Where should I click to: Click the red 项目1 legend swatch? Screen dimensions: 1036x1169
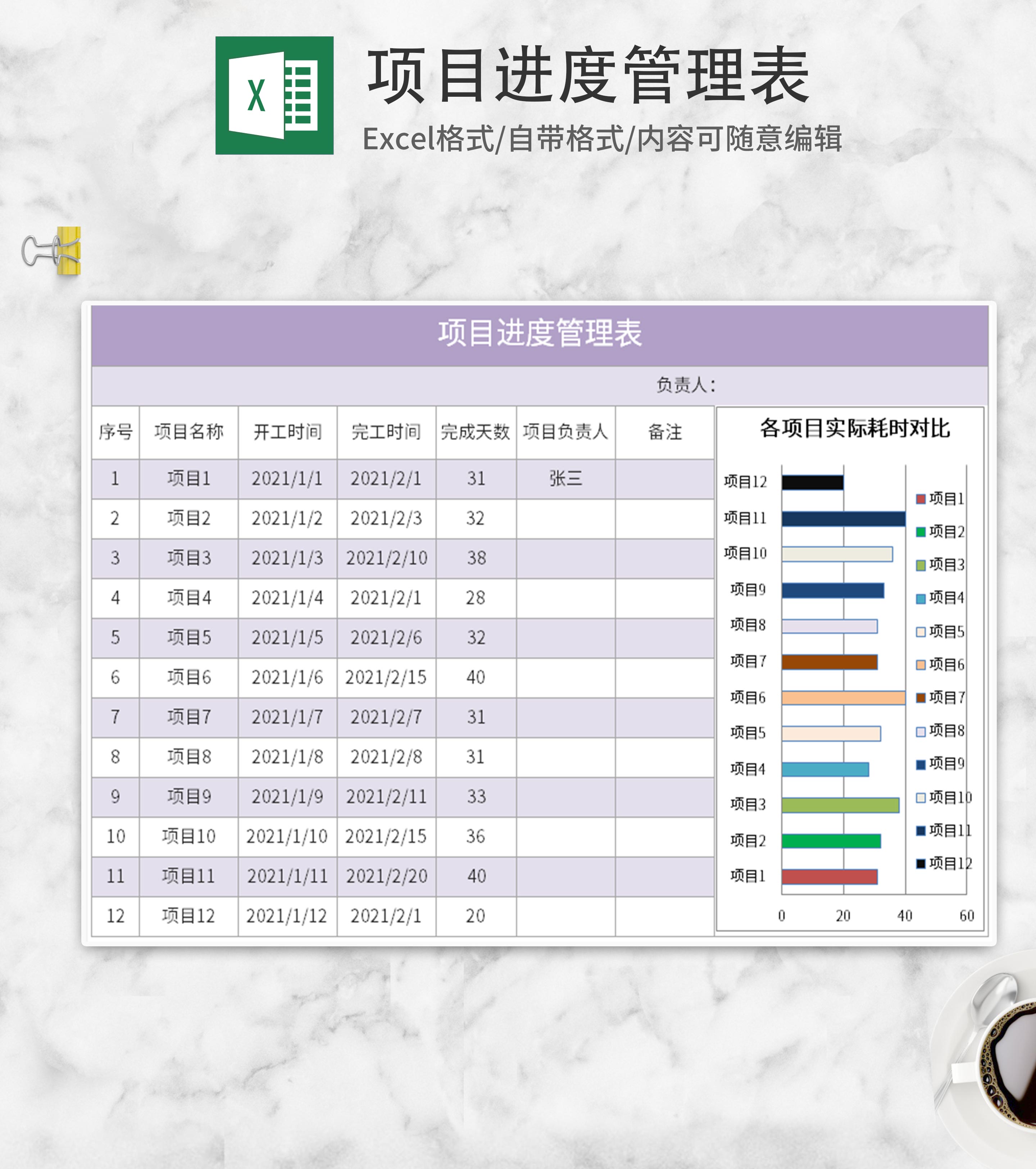(x=921, y=499)
